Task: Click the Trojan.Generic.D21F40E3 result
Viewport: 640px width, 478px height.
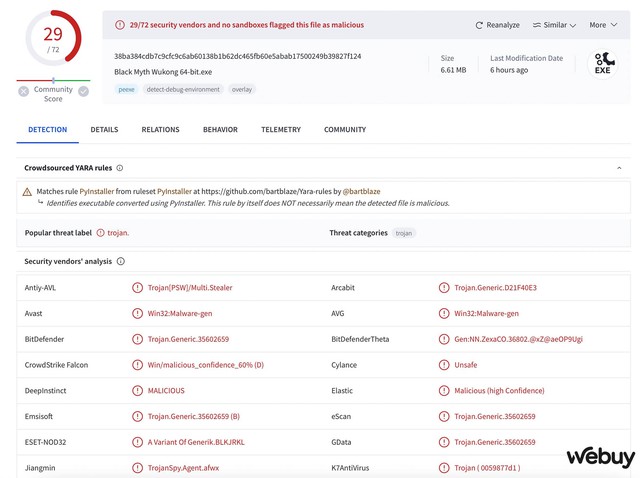Action: tap(496, 288)
